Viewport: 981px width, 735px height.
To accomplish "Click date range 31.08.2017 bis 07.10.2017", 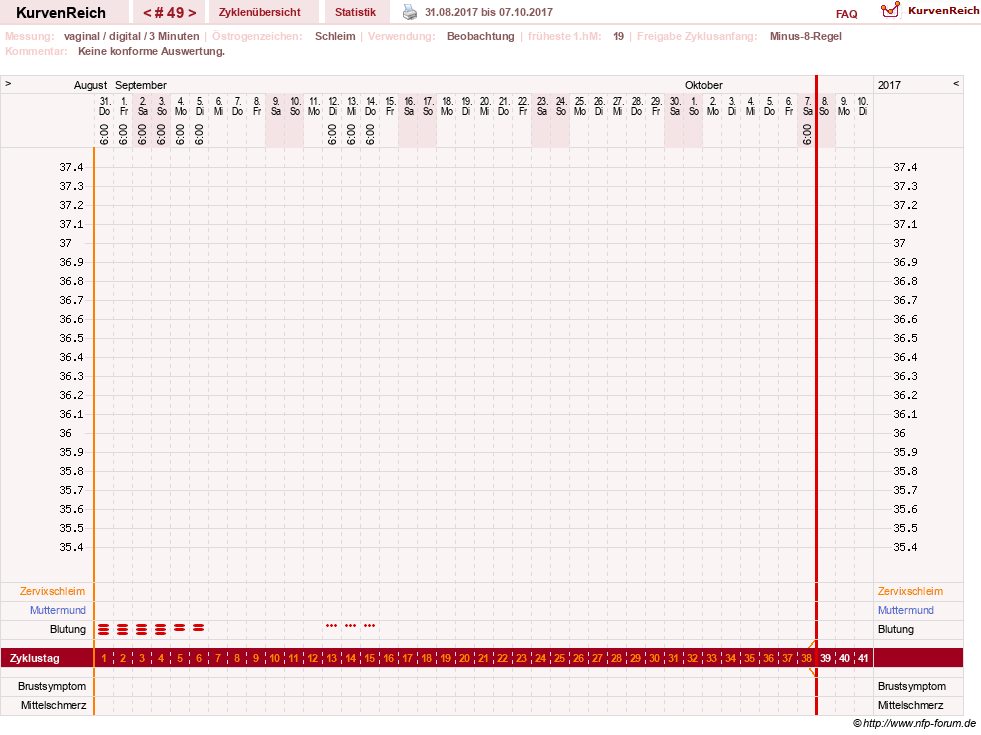I will tap(489, 12).
